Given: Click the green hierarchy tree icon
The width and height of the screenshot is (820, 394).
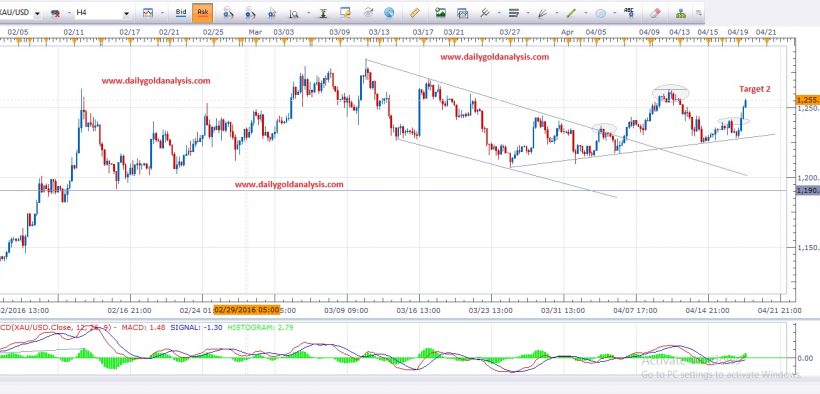Looking at the screenshot, I should [681, 13].
